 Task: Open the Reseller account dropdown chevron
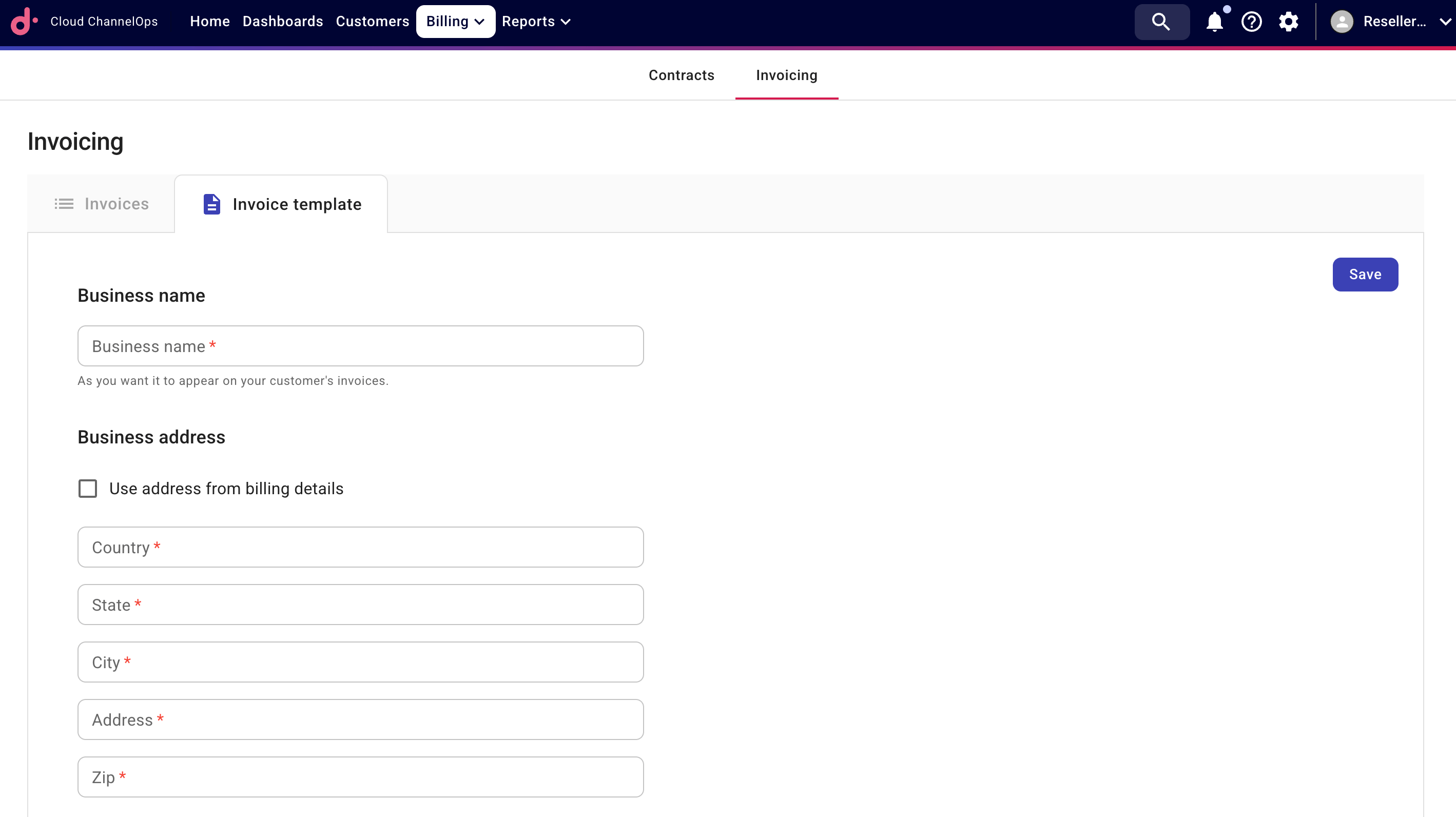coord(1445,22)
